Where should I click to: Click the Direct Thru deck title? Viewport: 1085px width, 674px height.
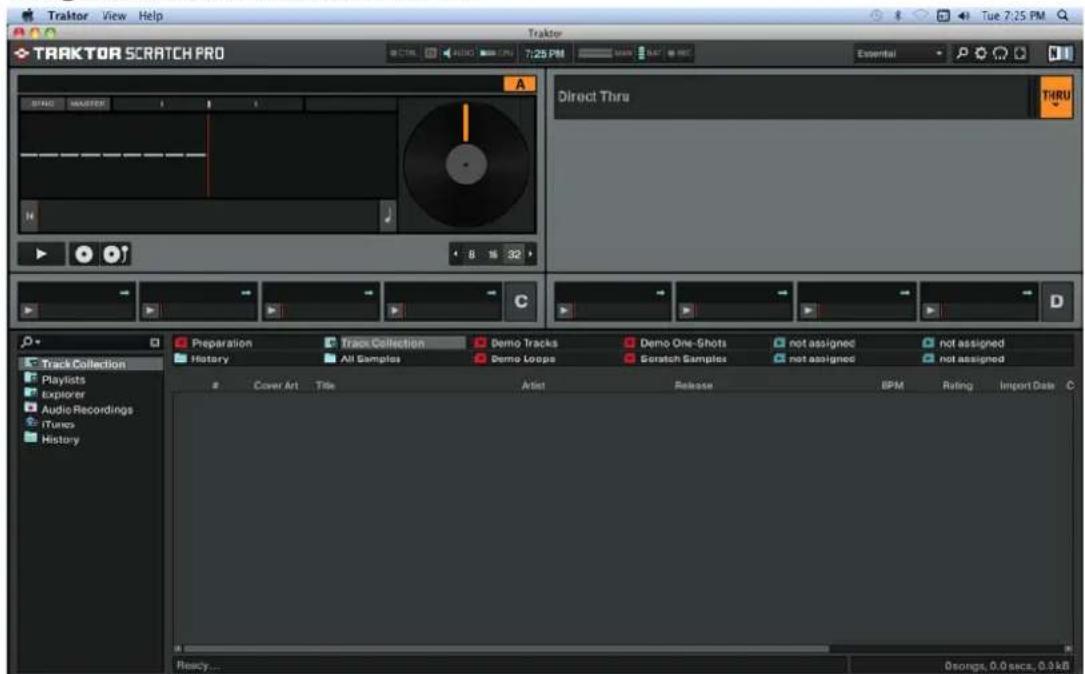coord(594,97)
